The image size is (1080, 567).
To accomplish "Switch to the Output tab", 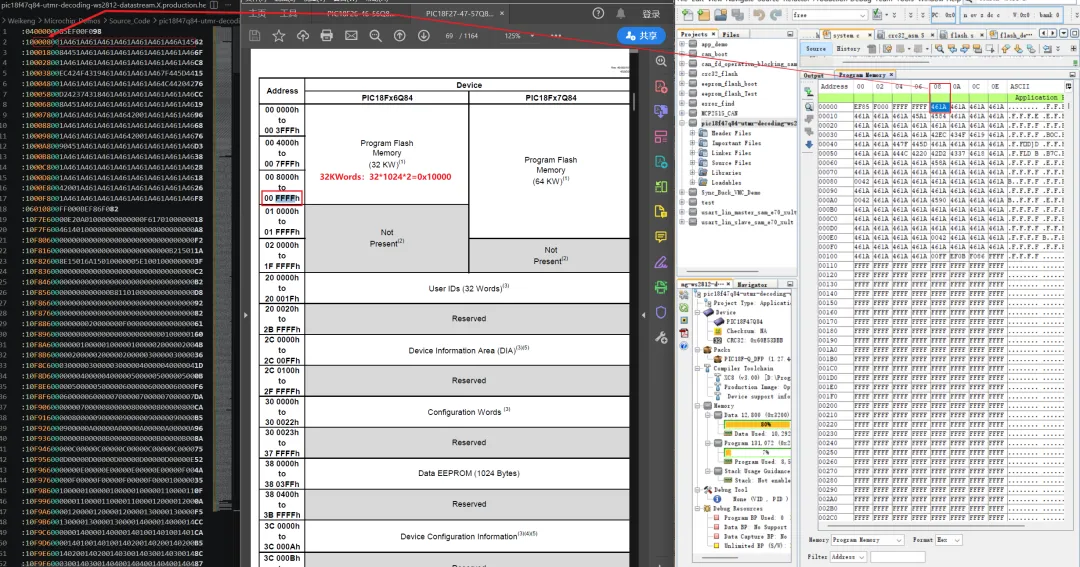I will pyautogui.click(x=813, y=75).
